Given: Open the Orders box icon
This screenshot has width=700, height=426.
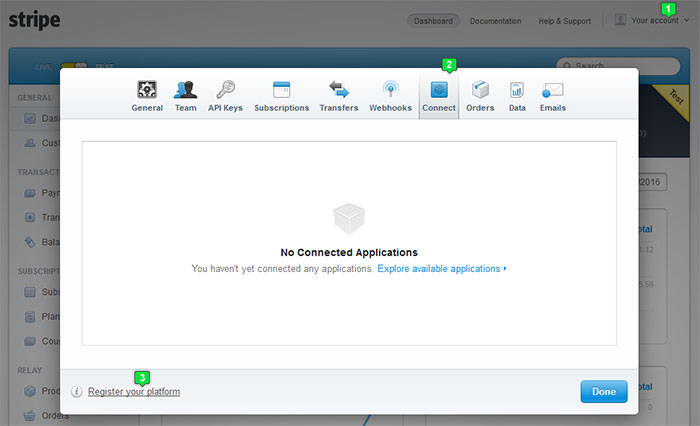Looking at the screenshot, I should click(x=480, y=90).
